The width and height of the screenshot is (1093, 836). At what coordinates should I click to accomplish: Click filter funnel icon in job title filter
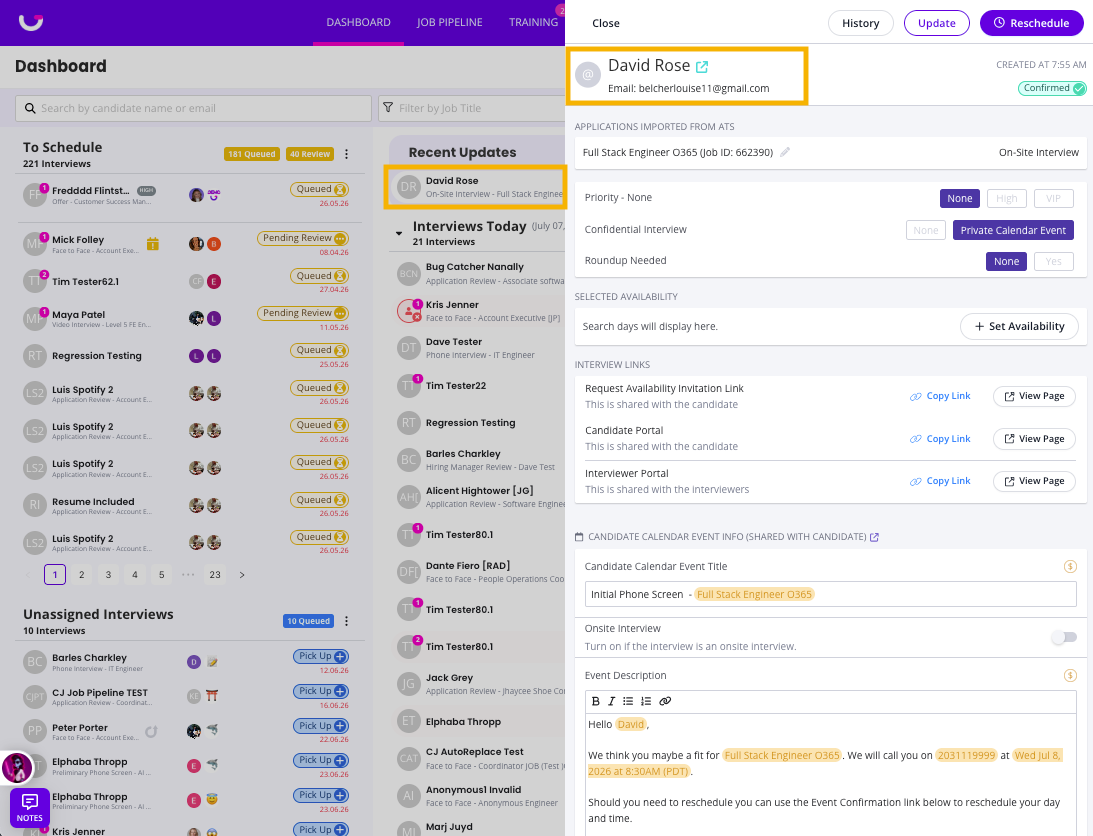tap(388, 108)
